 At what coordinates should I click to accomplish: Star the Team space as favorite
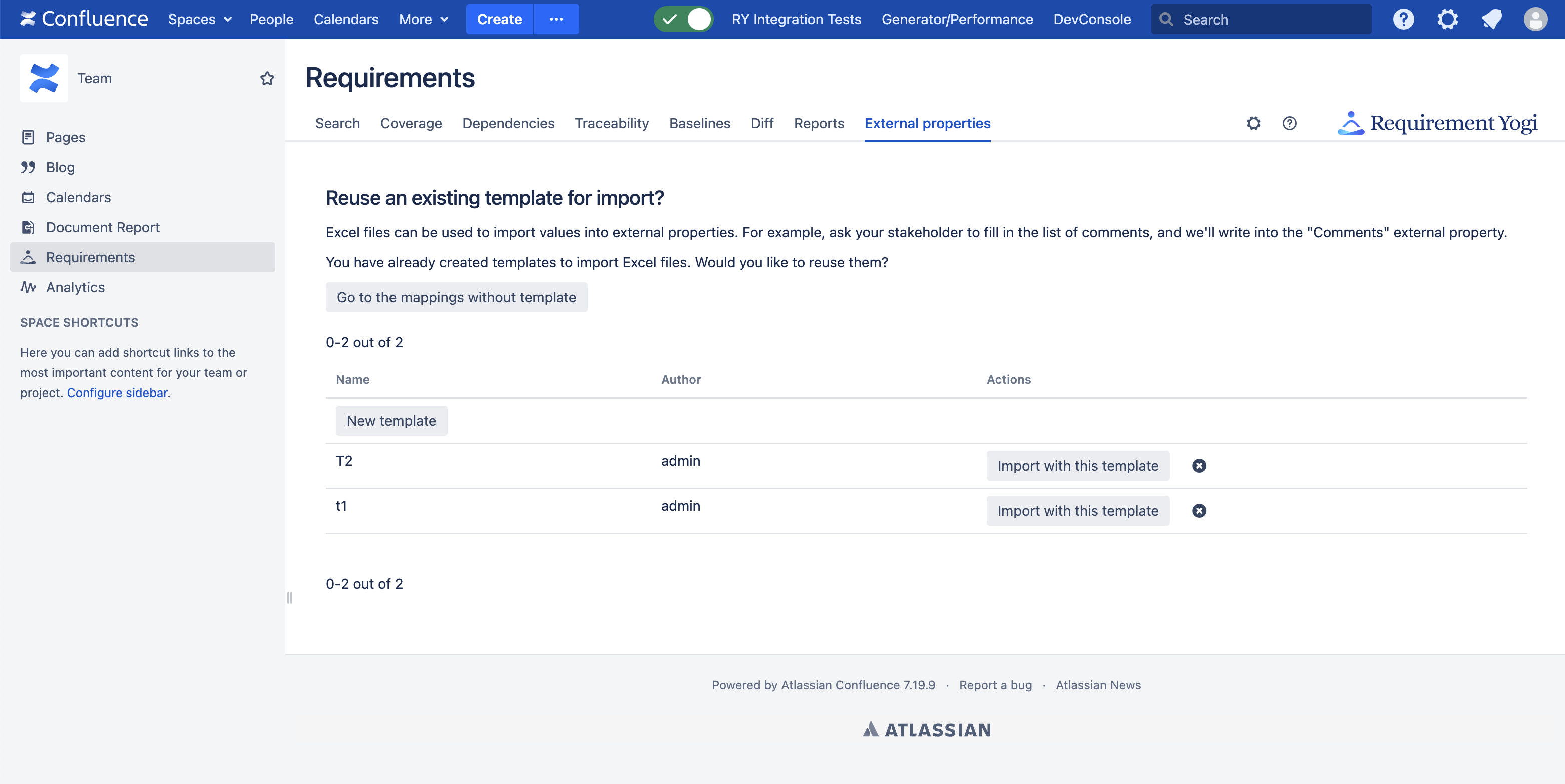coord(267,79)
